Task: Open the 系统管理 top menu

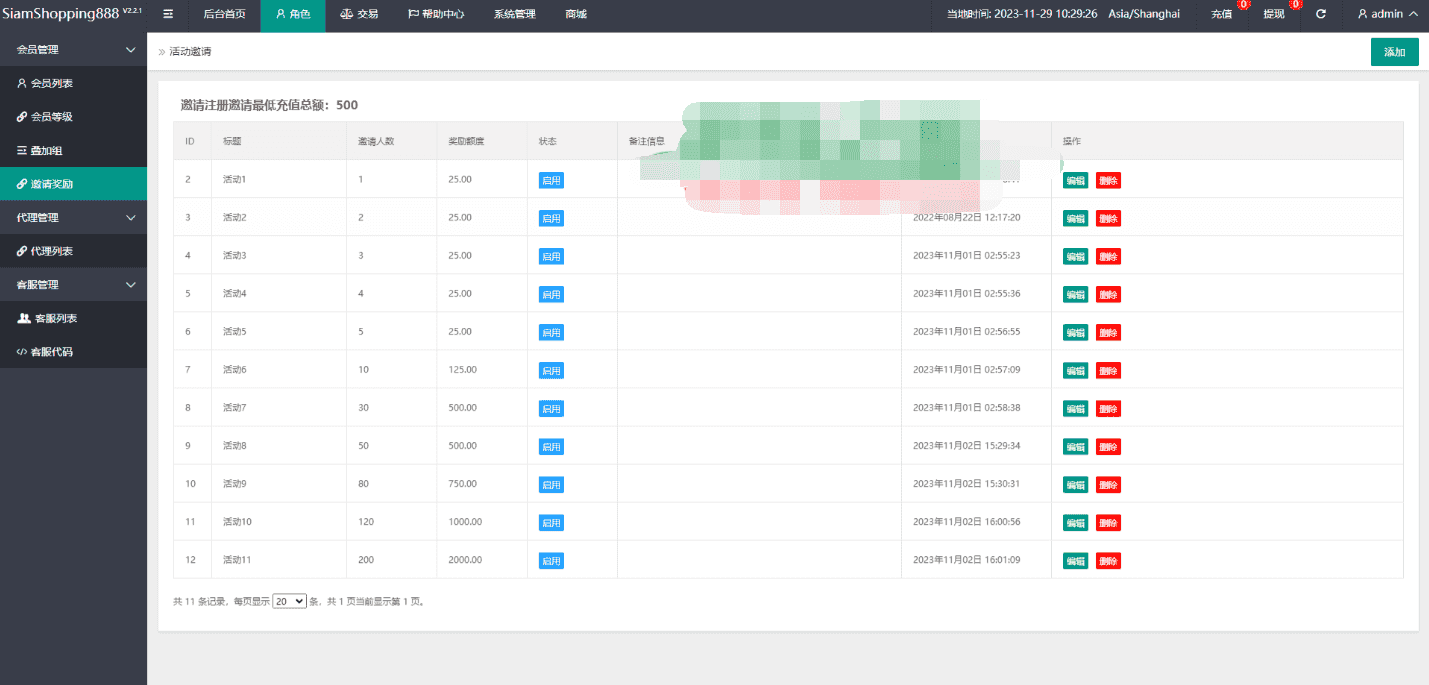Action: click(514, 14)
